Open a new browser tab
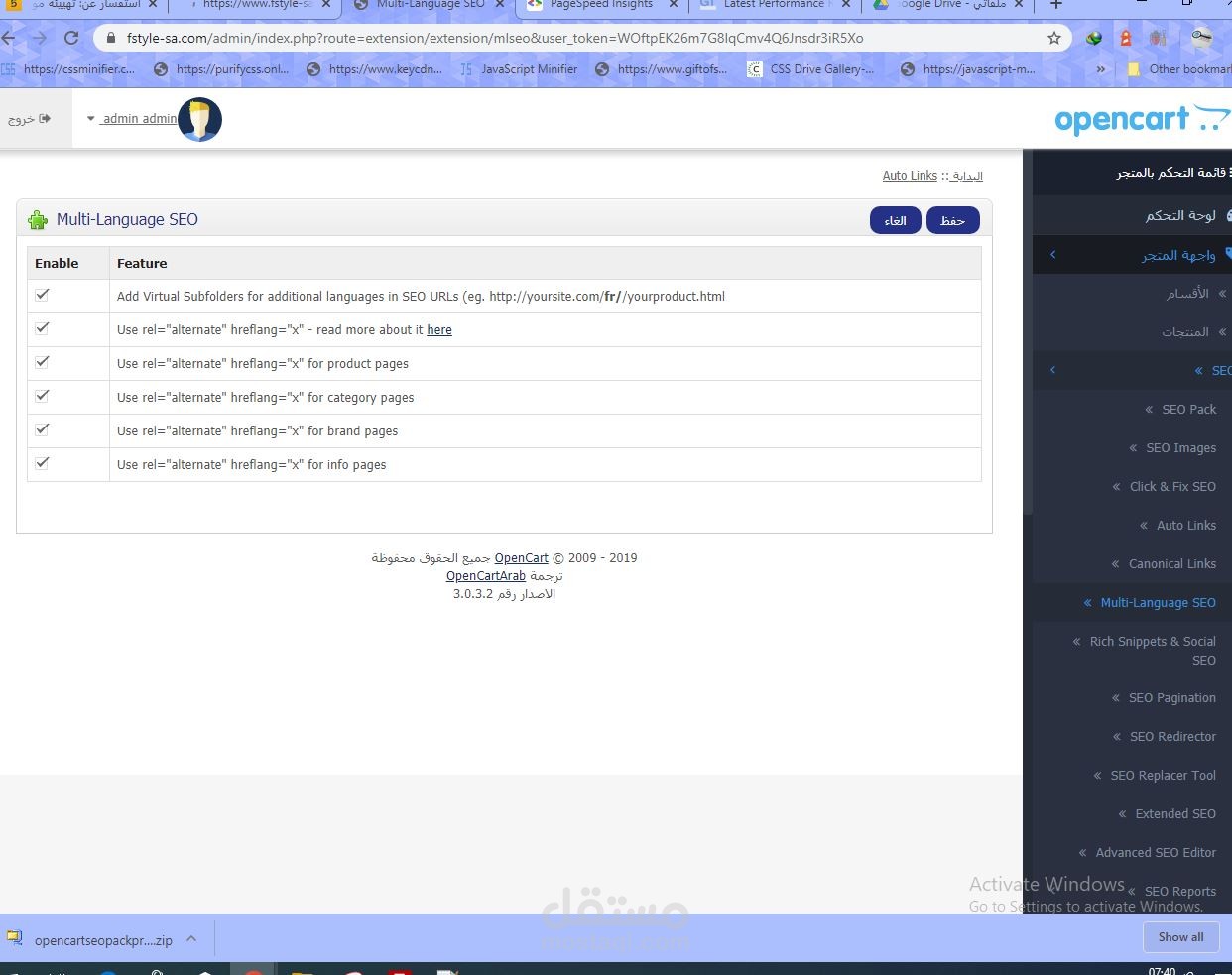The height and width of the screenshot is (975, 1232). [x=1056, y=5]
